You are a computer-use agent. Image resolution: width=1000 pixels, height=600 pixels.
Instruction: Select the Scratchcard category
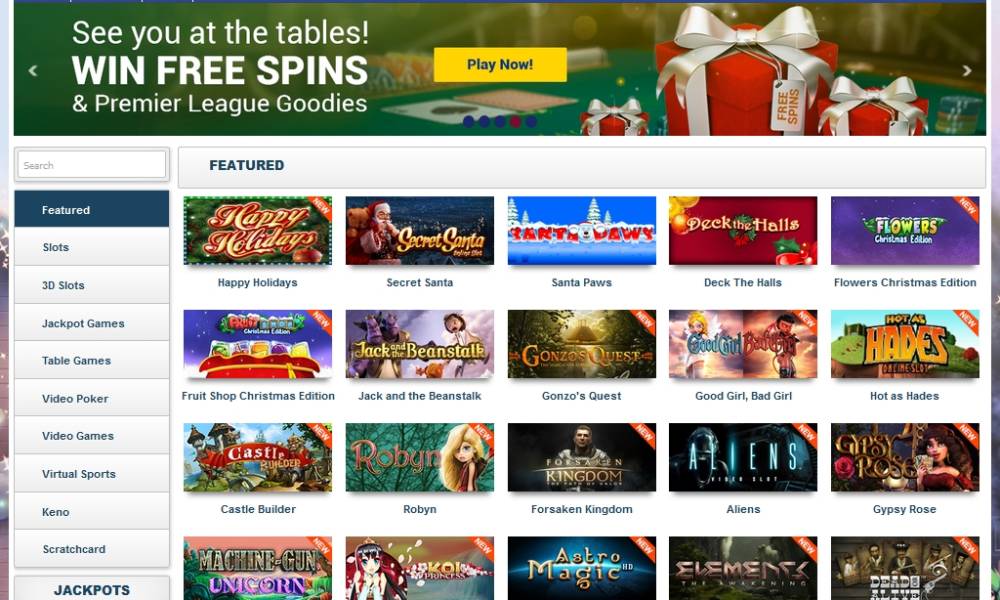tap(92, 549)
